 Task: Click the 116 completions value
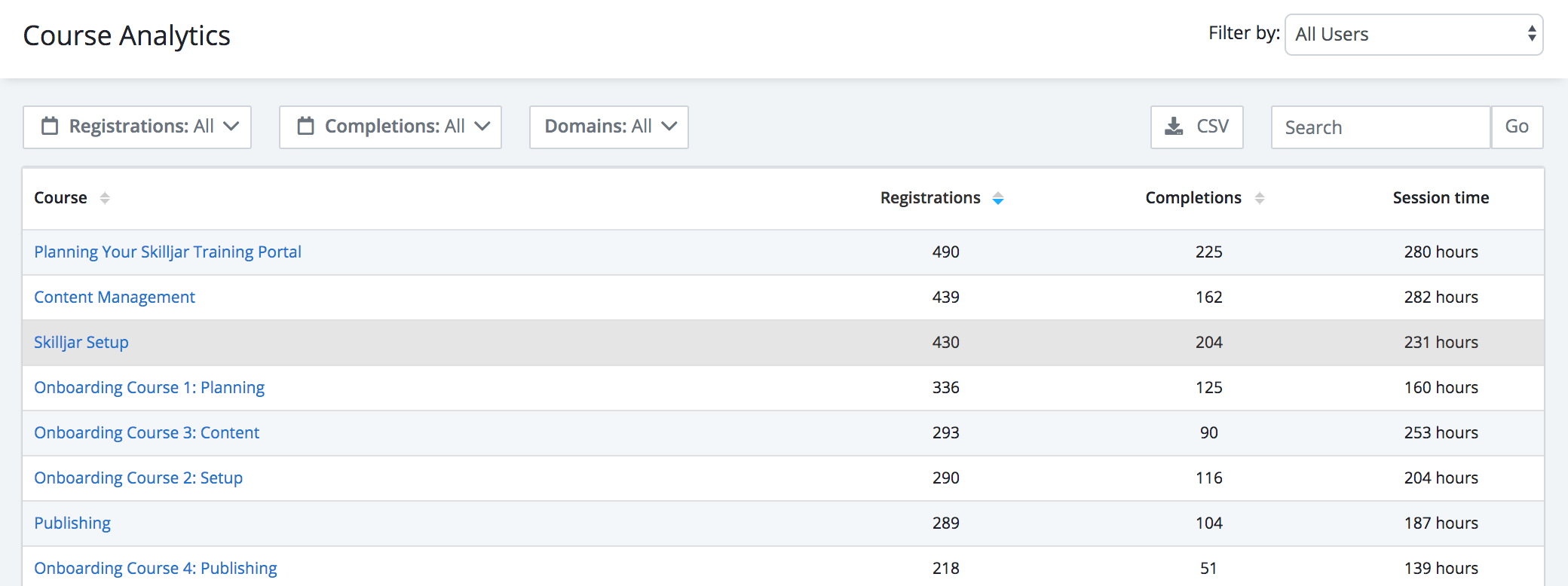click(1209, 478)
